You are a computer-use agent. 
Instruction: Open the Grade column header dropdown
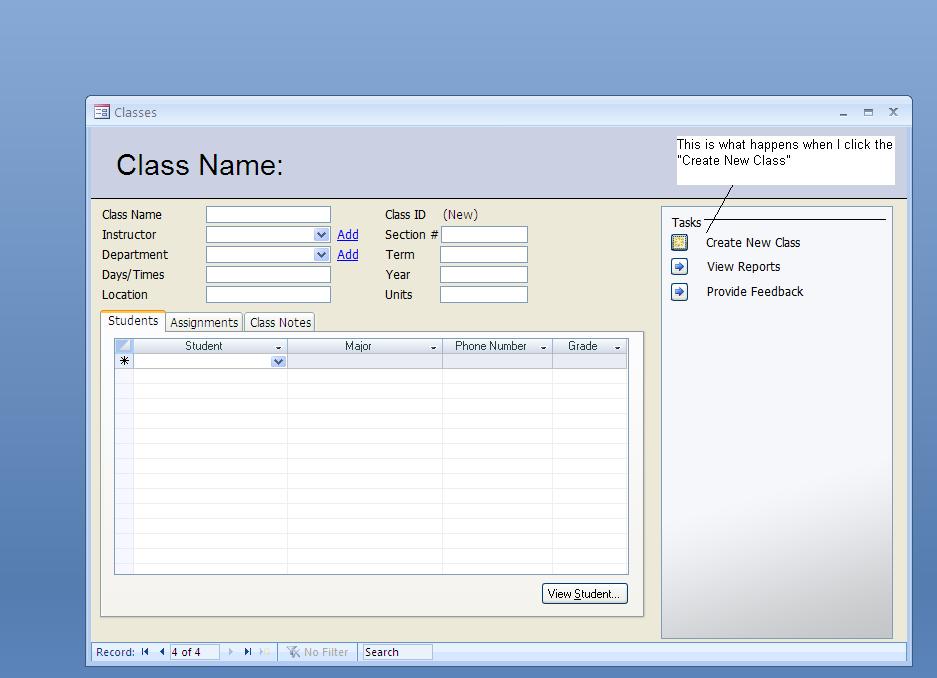point(617,347)
